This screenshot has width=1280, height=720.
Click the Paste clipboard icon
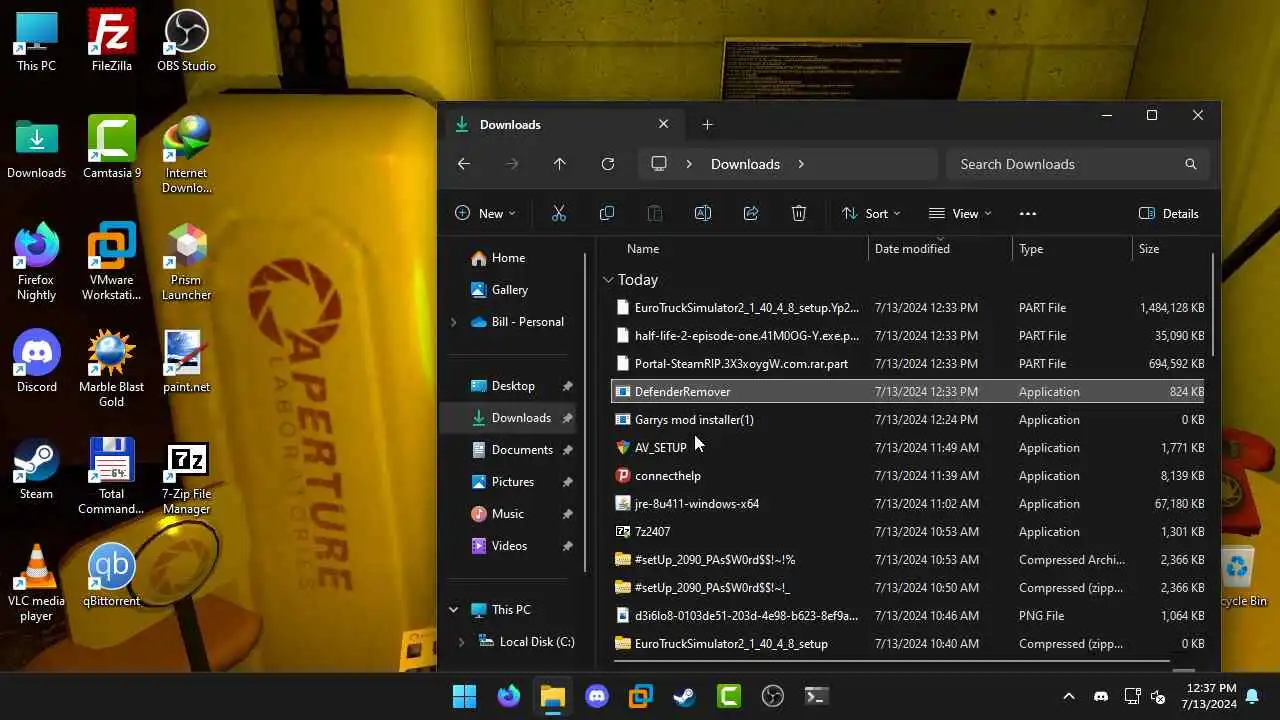tap(655, 213)
